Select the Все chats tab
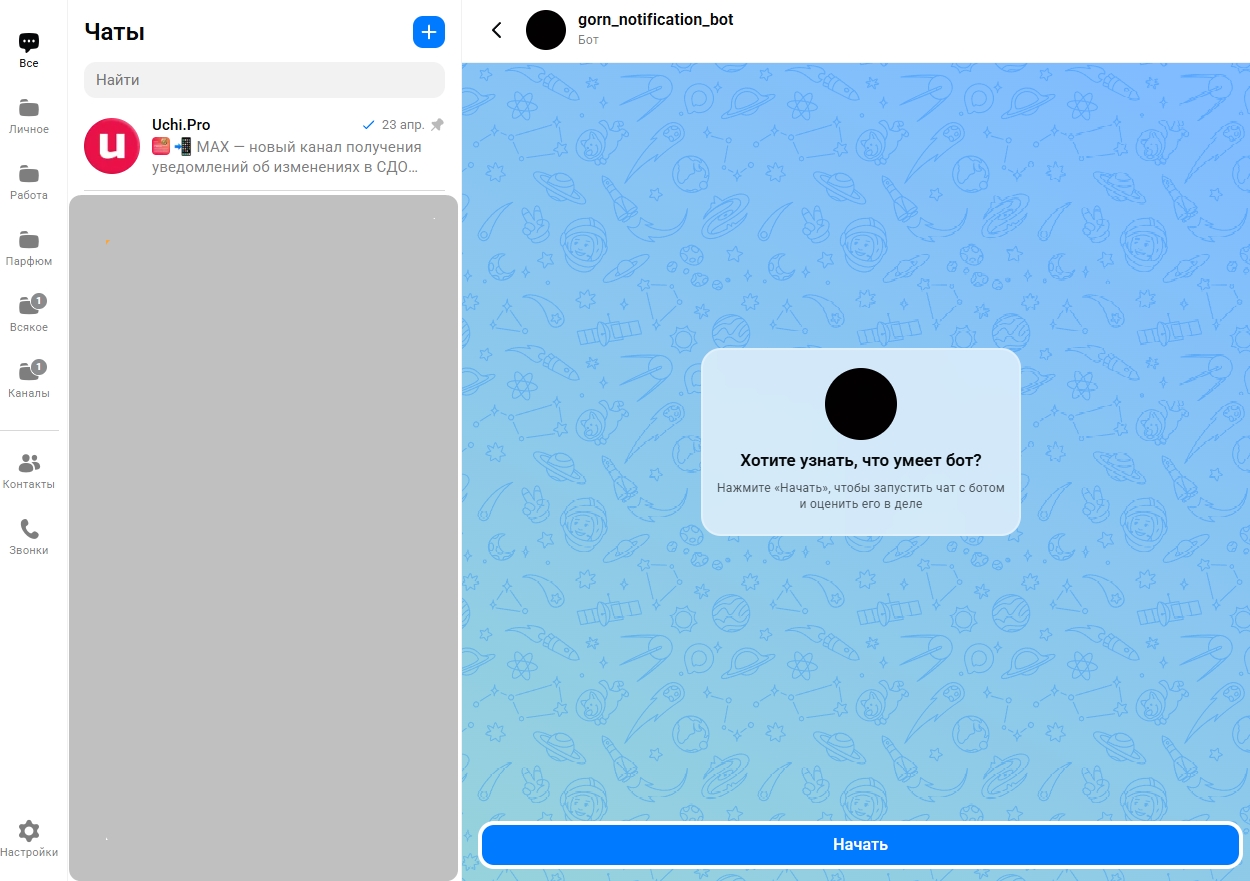The image size is (1250, 881). tap(29, 50)
